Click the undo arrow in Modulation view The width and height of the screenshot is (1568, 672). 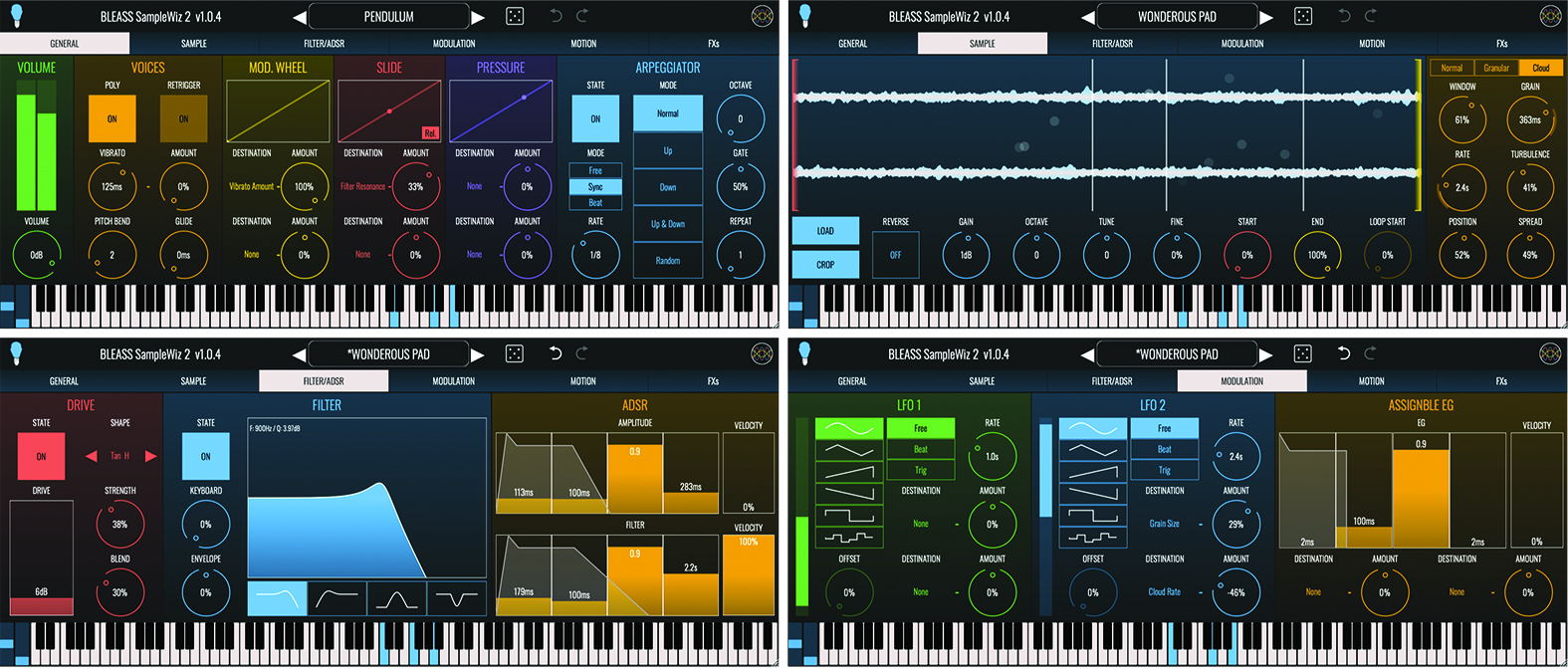[x=1344, y=353]
